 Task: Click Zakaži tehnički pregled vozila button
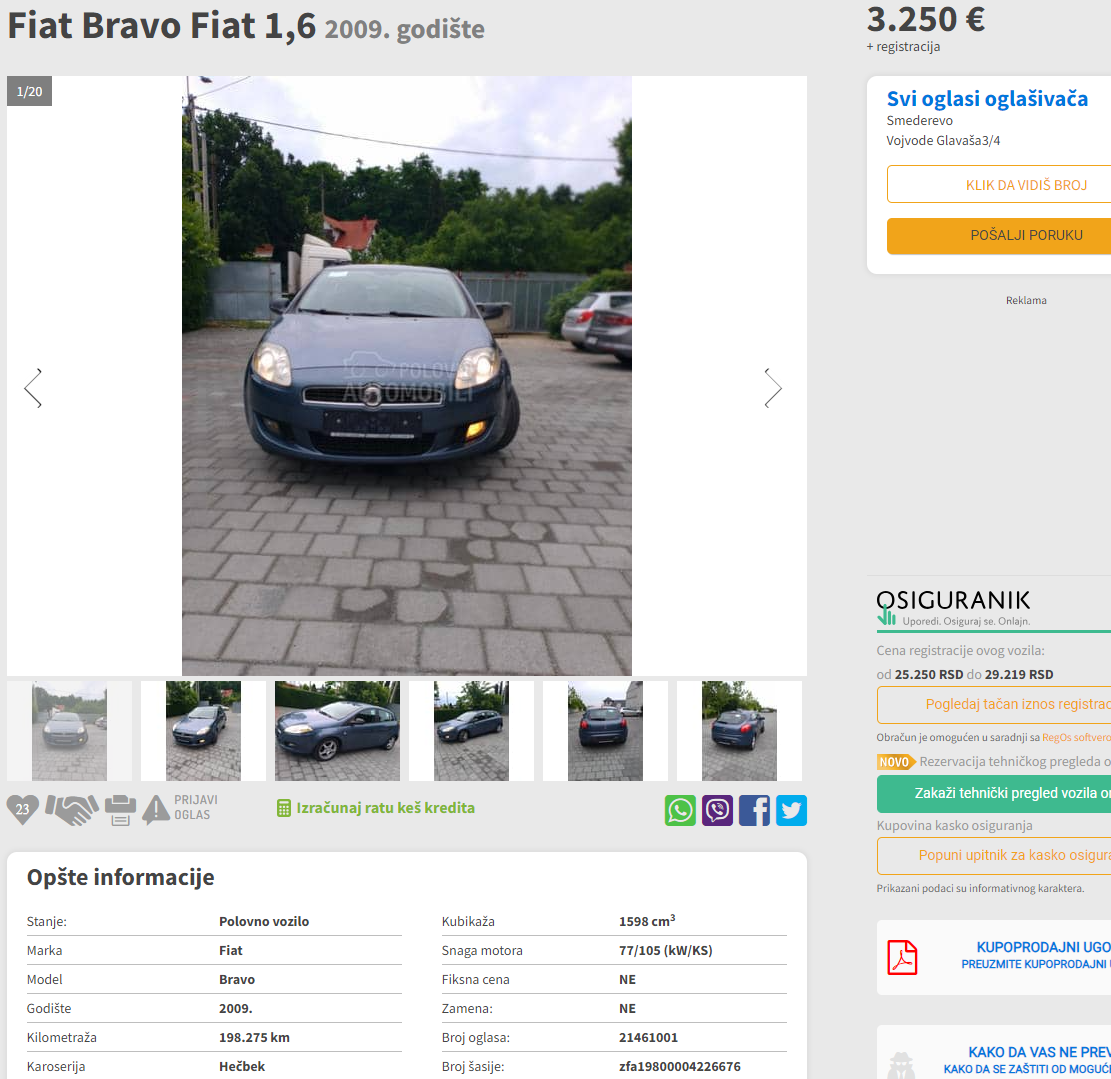993,793
